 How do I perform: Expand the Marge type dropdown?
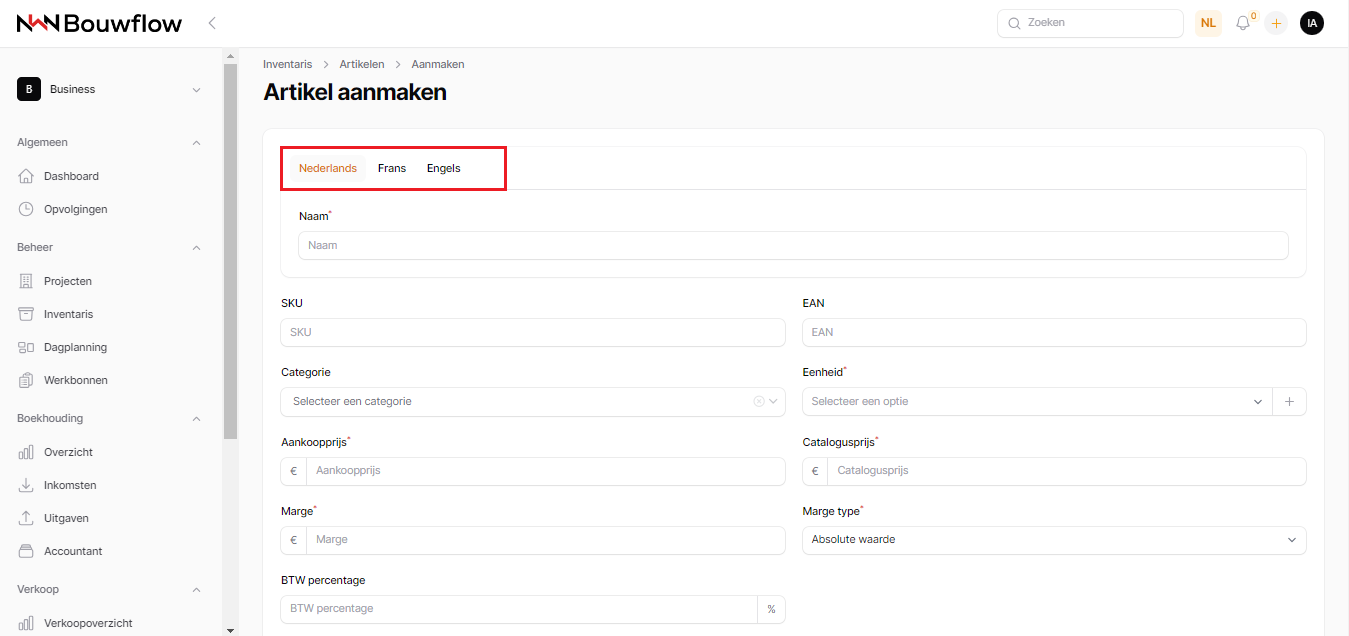point(1053,540)
